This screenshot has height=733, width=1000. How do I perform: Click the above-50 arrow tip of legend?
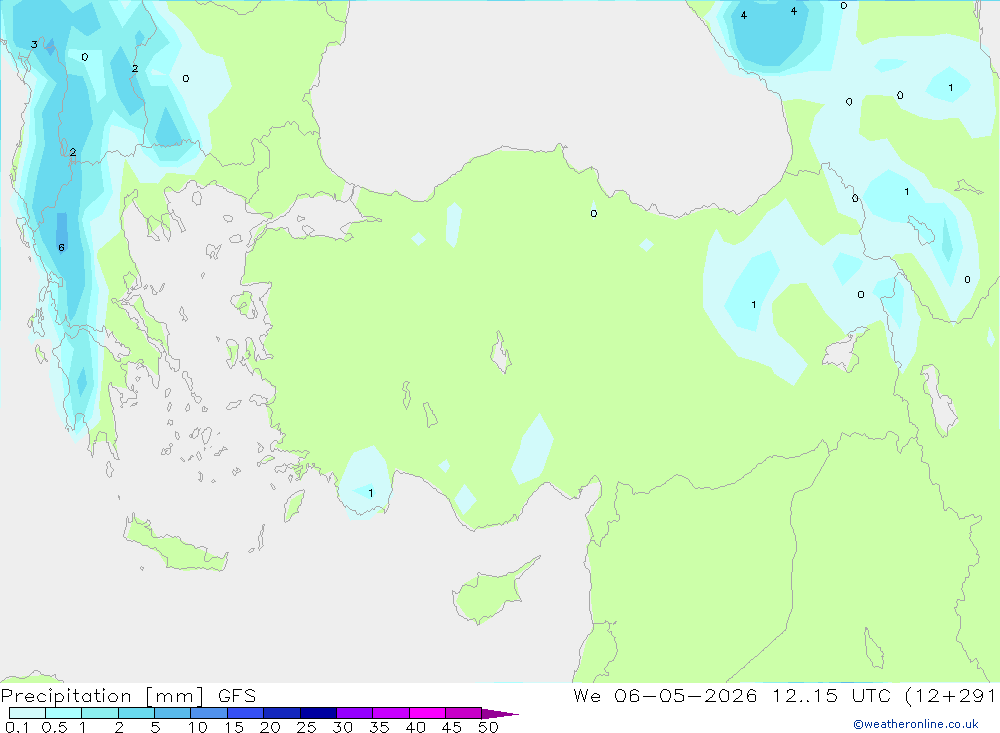click(x=500, y=714)
